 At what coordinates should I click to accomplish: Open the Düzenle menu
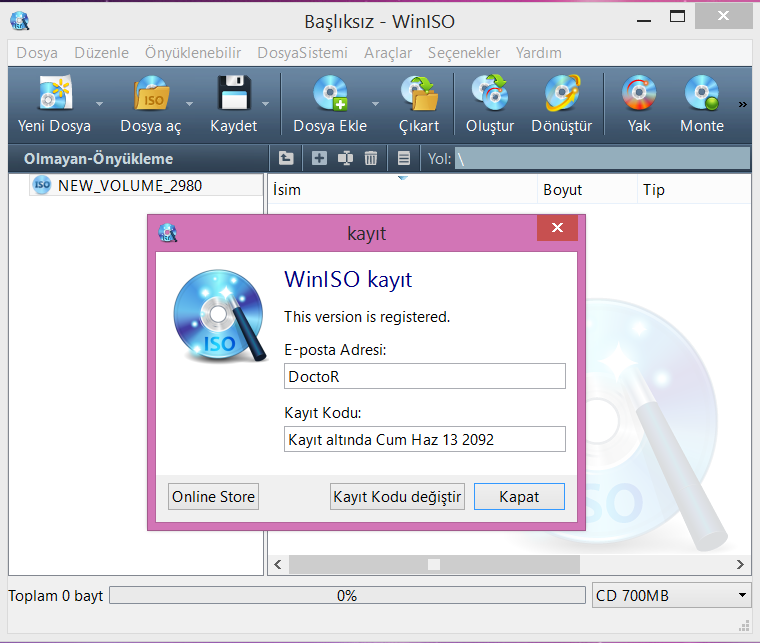[101, 52]
